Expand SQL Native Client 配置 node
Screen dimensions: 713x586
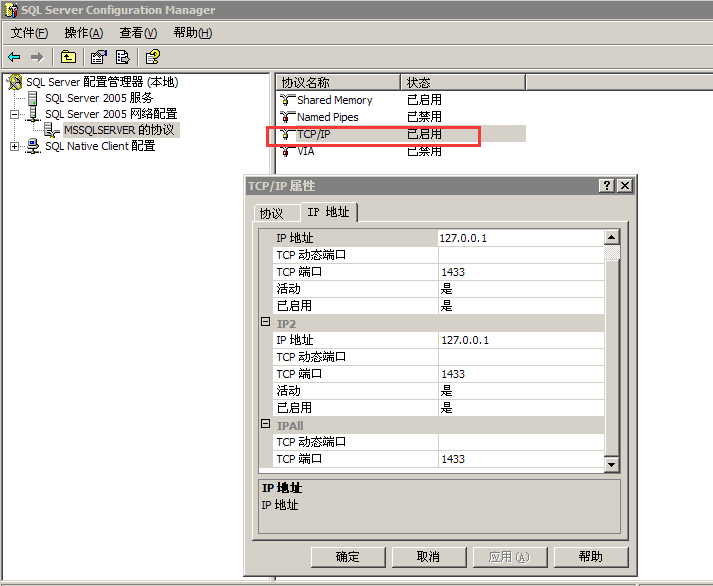15,147
